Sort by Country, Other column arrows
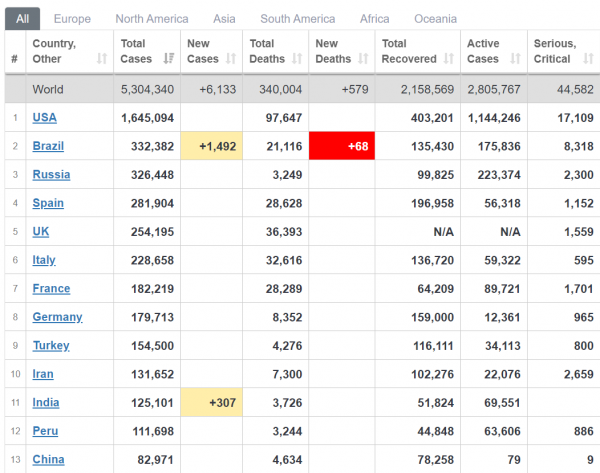Viewport: 600px width, 473px height. [x=101, y=59]
